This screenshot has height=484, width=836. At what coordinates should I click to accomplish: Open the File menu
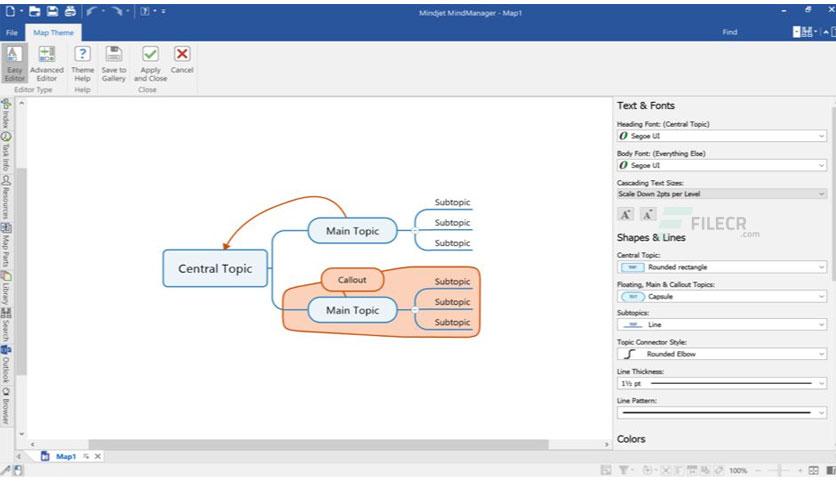(x=12, y=33)
